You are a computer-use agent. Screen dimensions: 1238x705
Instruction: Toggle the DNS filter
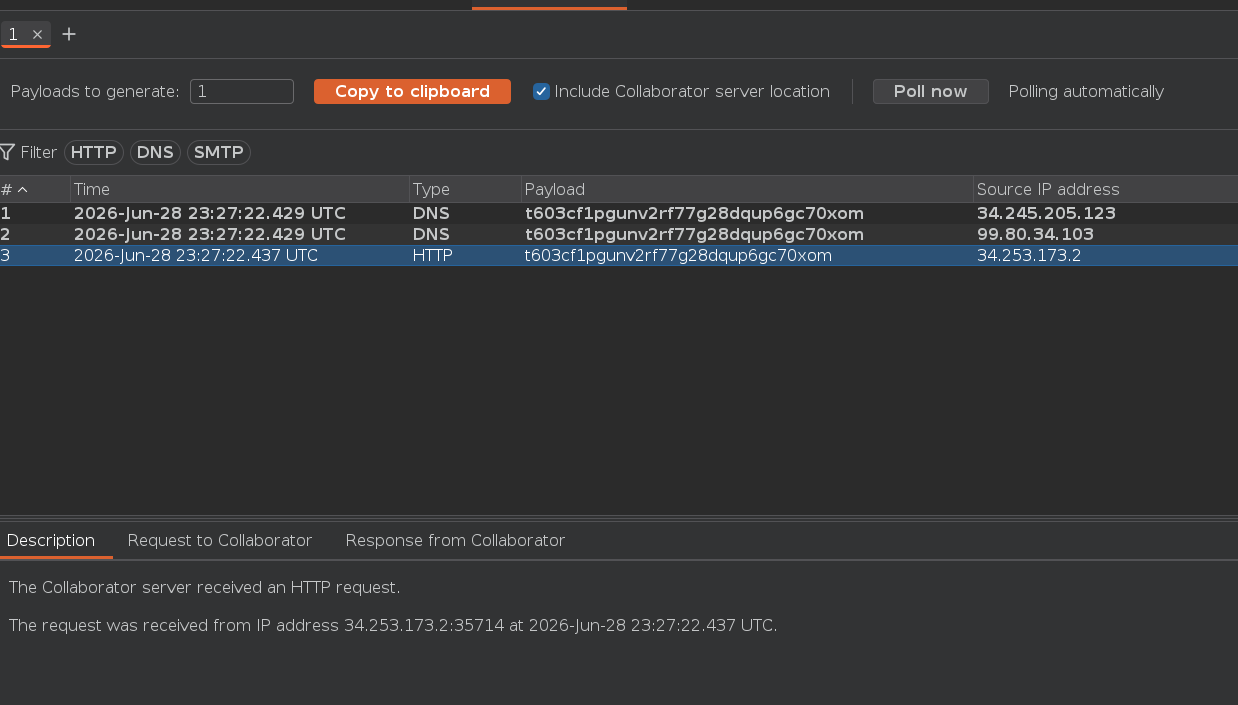click(155, 153)
